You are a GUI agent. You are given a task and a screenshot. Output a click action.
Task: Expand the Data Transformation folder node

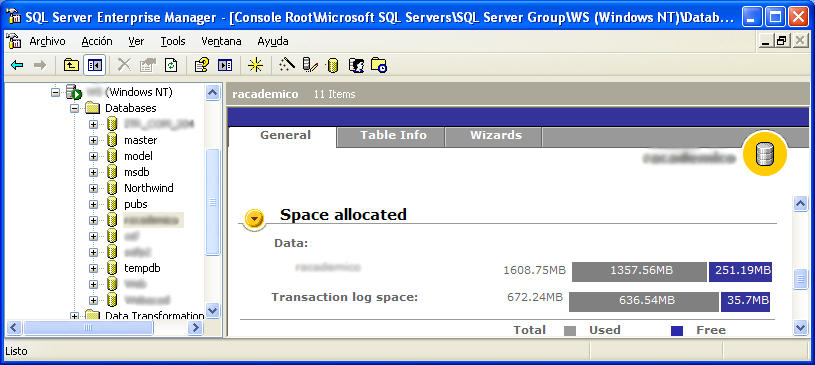coord(74,316)
